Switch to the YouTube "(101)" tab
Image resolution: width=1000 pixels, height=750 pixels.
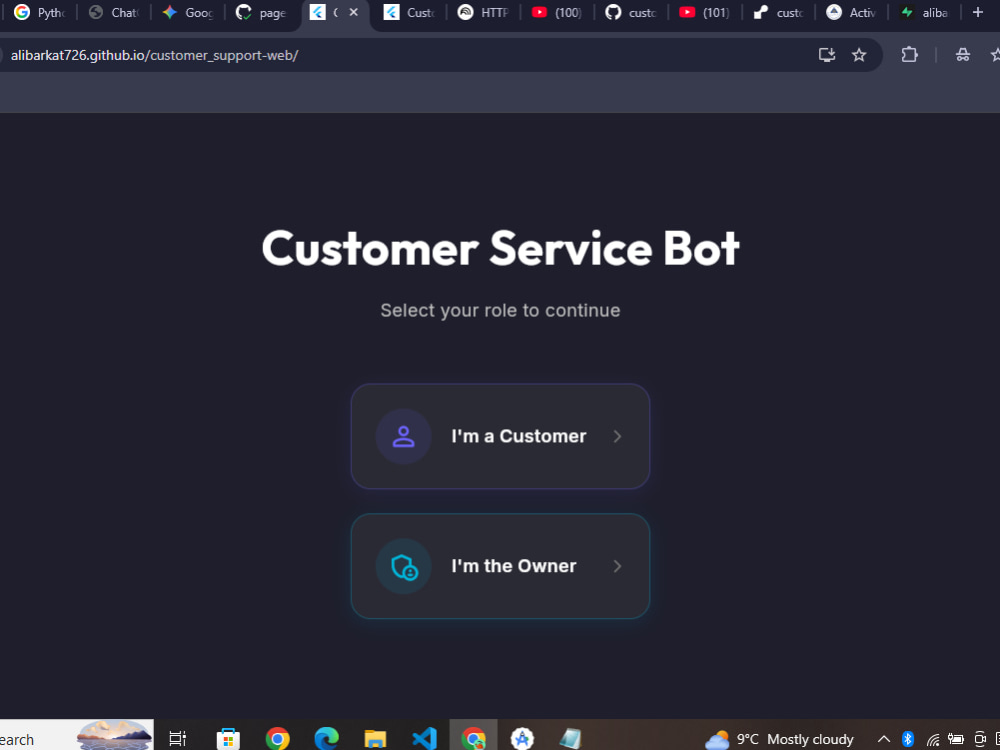point(705,12)
